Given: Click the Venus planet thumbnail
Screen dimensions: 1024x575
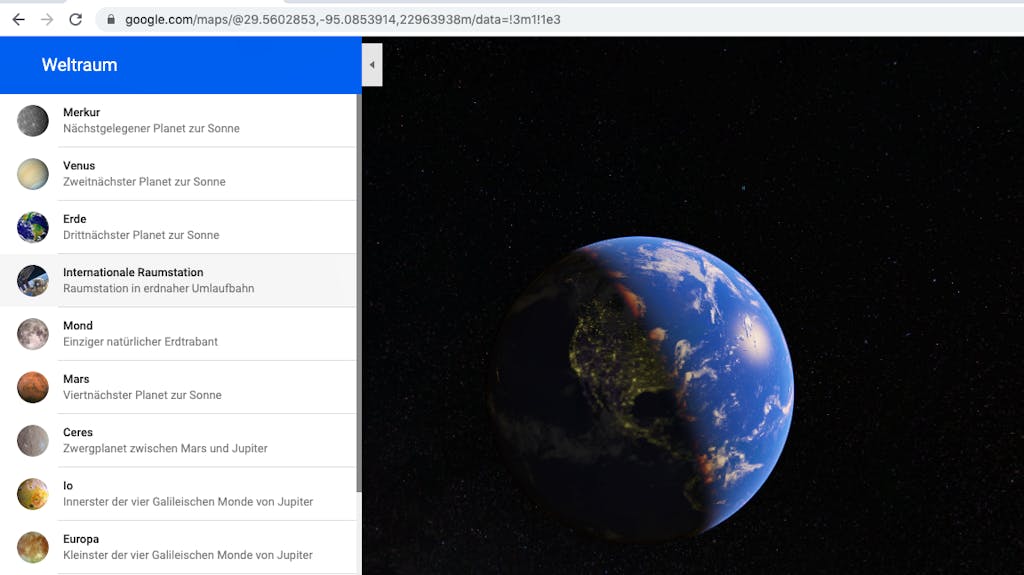Looking at the screenshot, I should pos(33,174).
